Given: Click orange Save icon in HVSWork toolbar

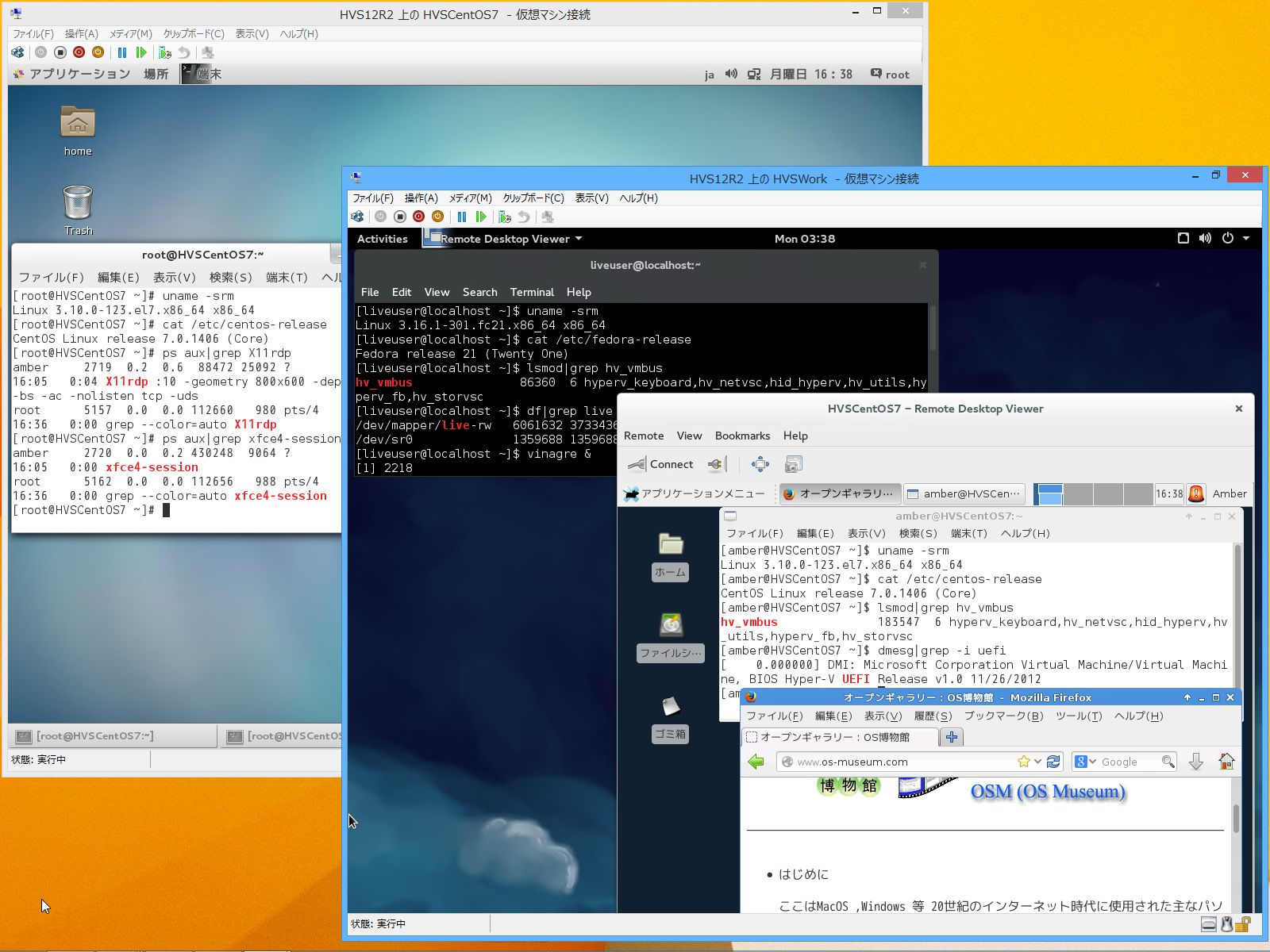Looking at the screenshot, I should (437, 217).
